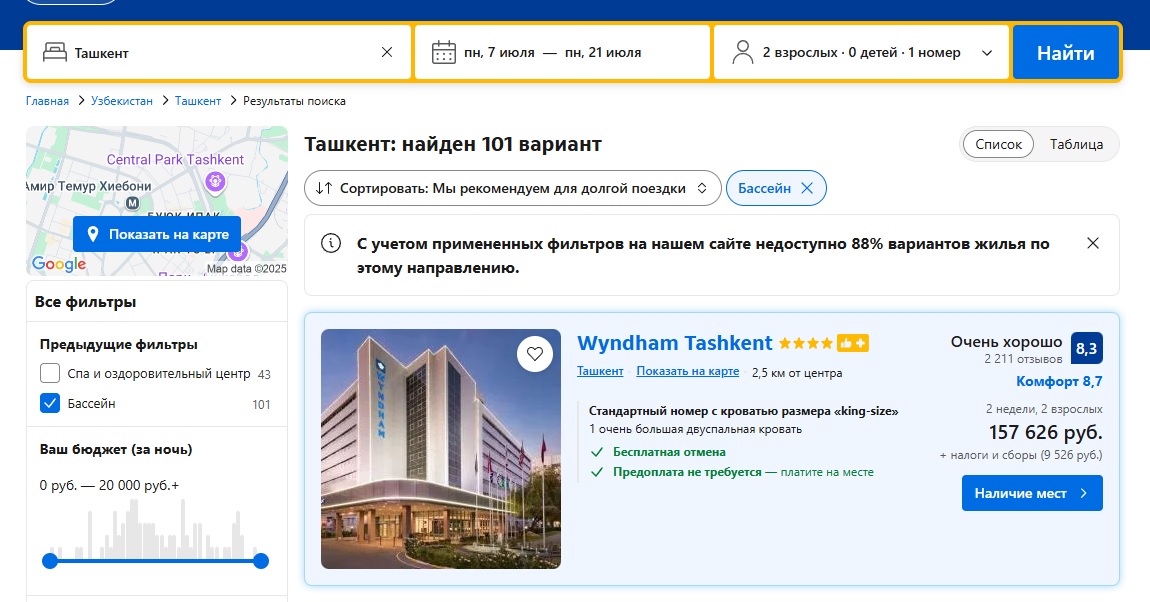Click Показать на карте map button
This screenshot has height=602, width=1150.
157,234
